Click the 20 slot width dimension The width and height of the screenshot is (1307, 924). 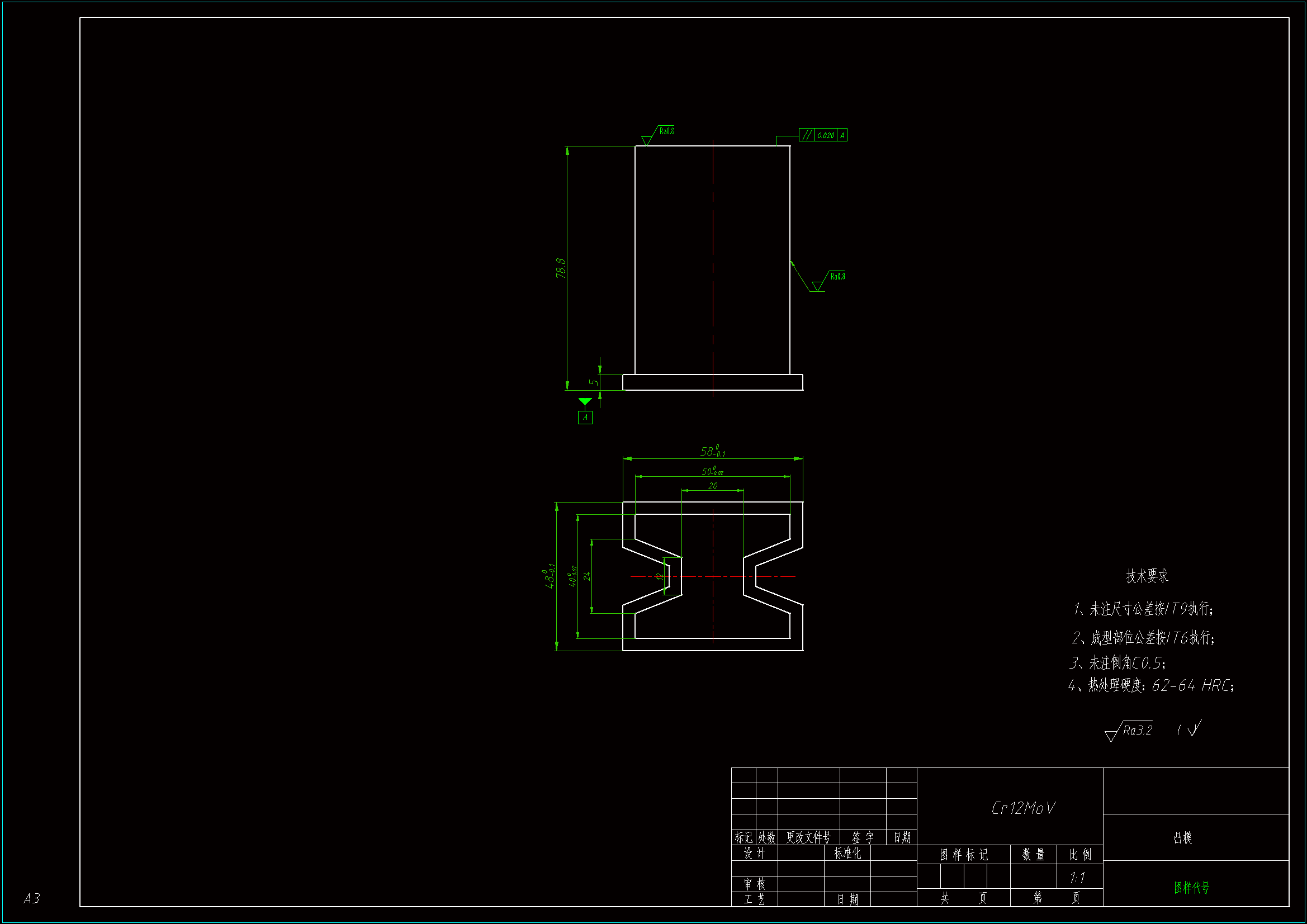coord(713,486)
